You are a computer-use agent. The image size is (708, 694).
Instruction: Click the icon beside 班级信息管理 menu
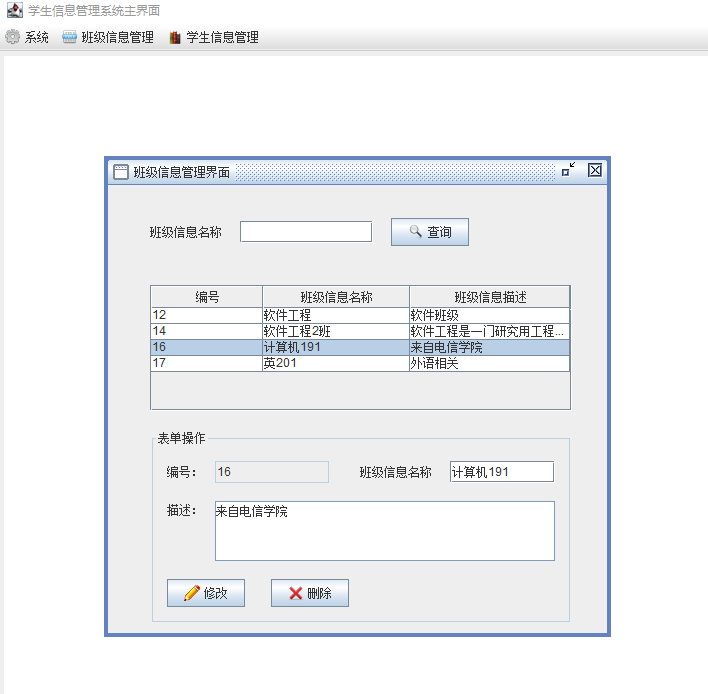[69, 37]
